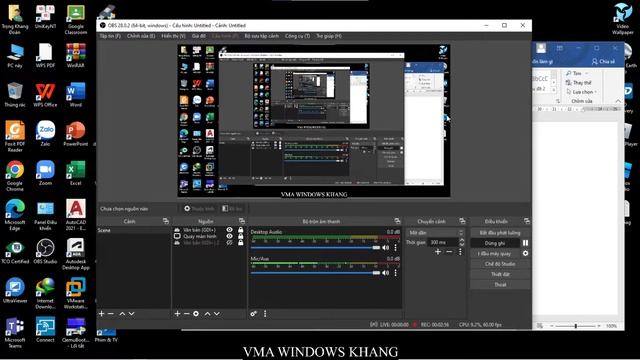Unlock the Quay màn hình source
This screenshot has width=640, height=360.
pos(240,236)
